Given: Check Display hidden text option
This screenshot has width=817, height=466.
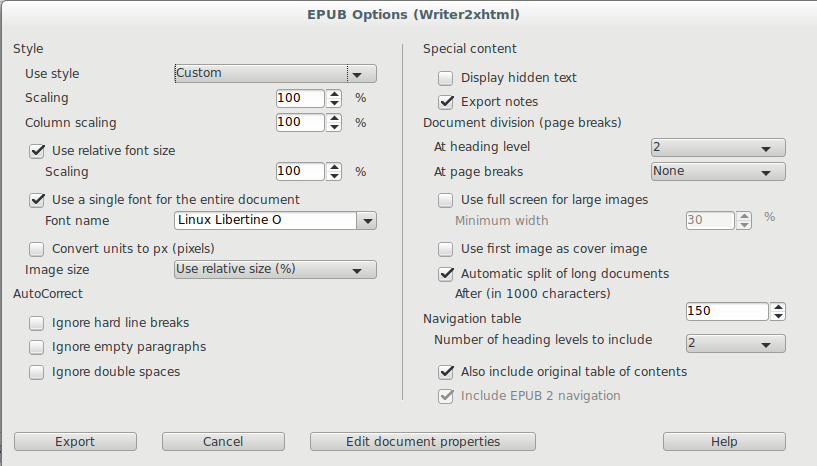Looking at the screenshot, I should tap(447, 78).
